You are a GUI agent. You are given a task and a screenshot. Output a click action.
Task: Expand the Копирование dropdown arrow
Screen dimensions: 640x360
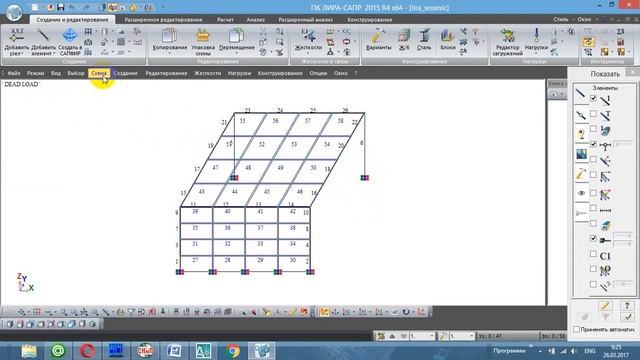tap(169, 53)
